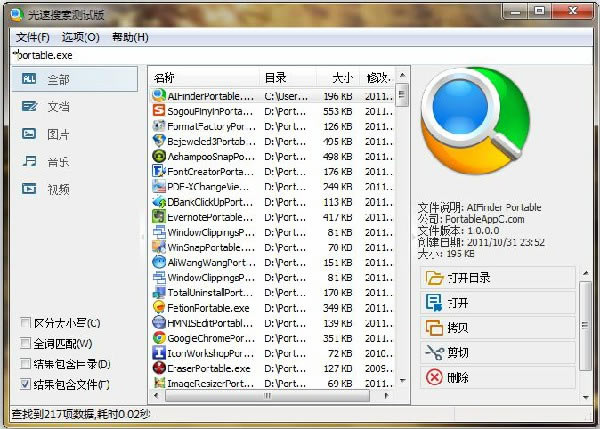Click the horizontal scrollbar thumb of results

click(267, 395)
